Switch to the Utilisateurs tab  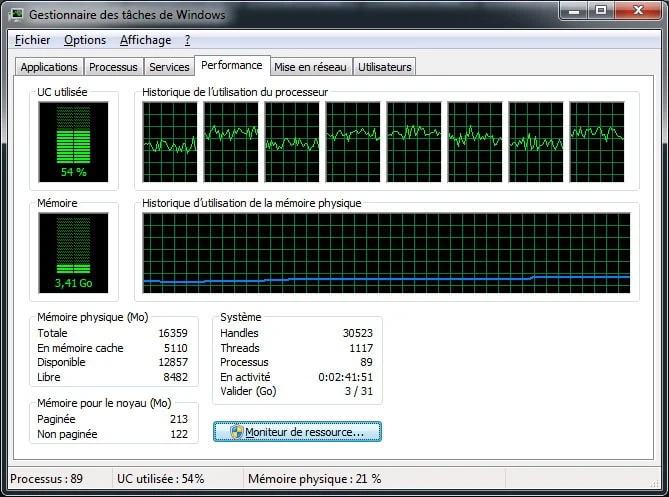pos(384,67)
